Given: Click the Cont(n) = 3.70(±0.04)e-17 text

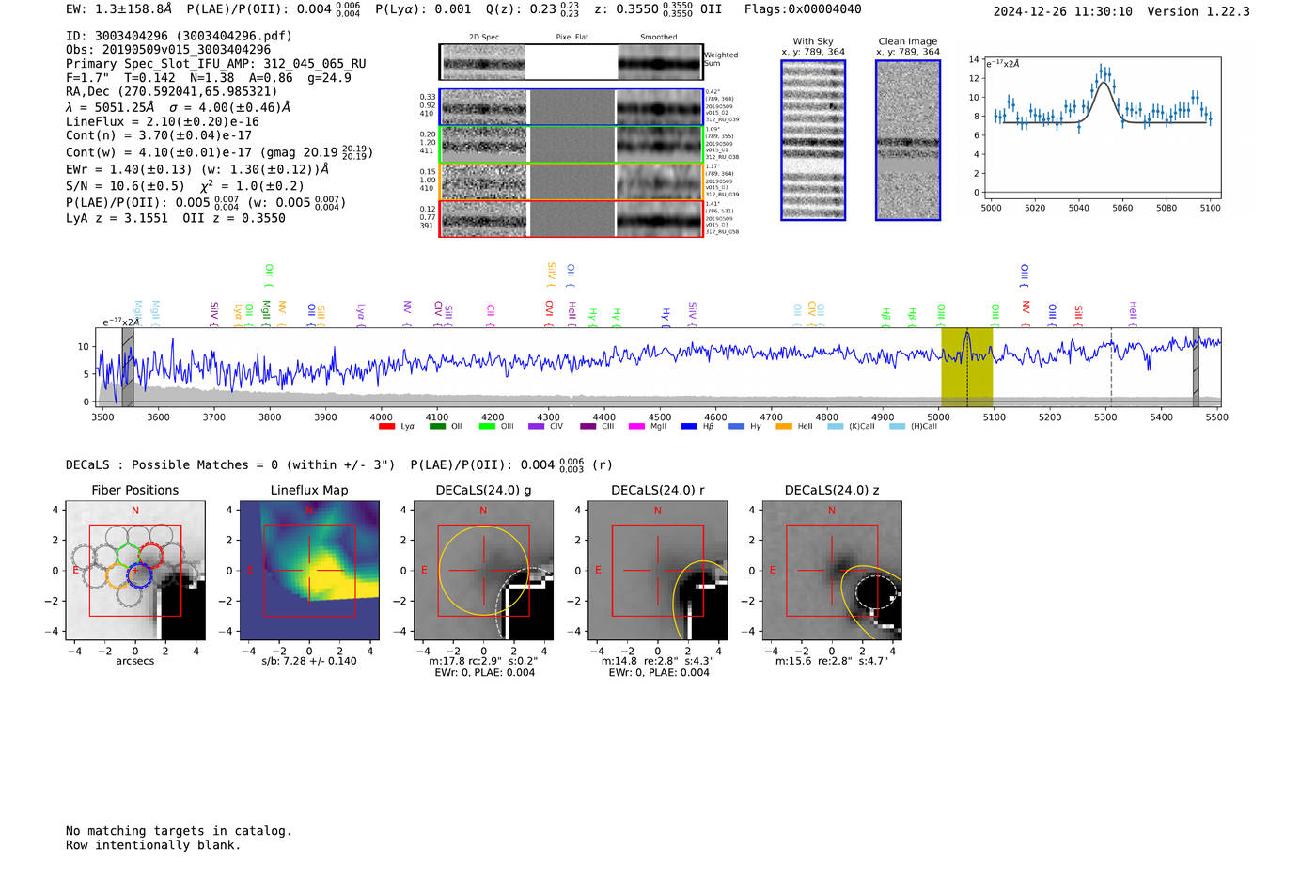Looking at the screenshot, I should pyautogui.click(x=159, y=135).
